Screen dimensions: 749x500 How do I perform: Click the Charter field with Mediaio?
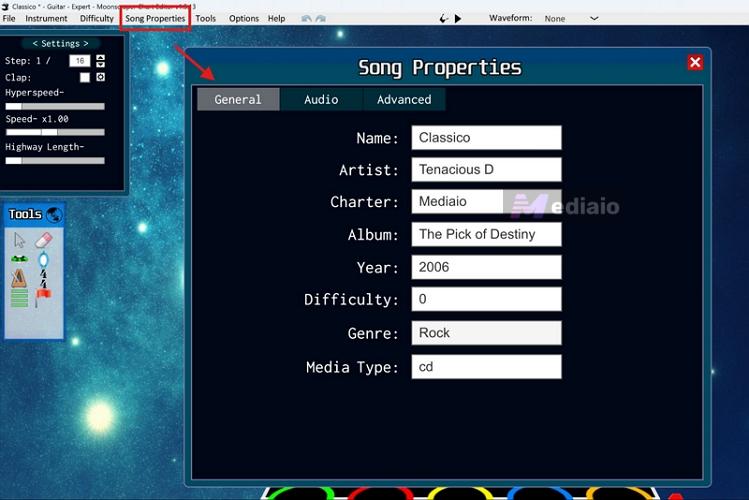click(x=486, y=202)
